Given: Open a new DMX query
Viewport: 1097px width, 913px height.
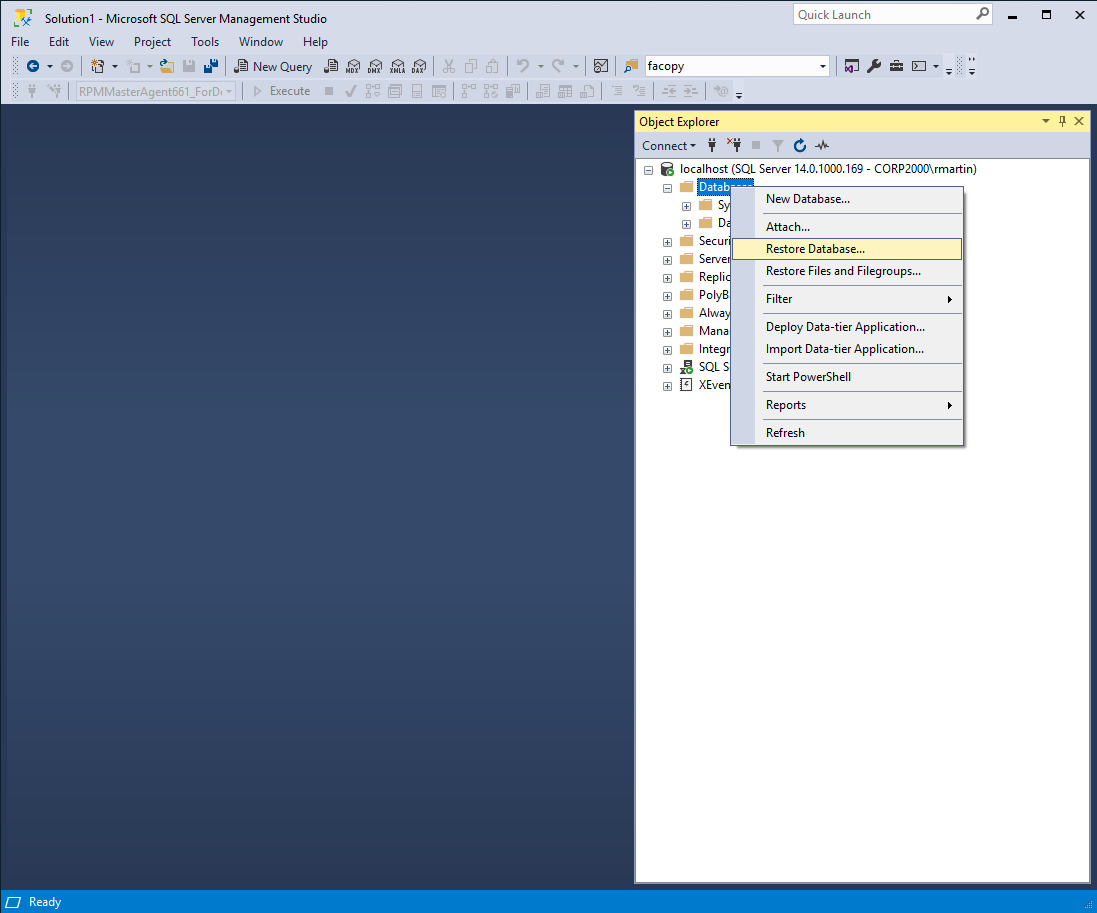Looking at the screenshot, I should (x=375, y=66).
